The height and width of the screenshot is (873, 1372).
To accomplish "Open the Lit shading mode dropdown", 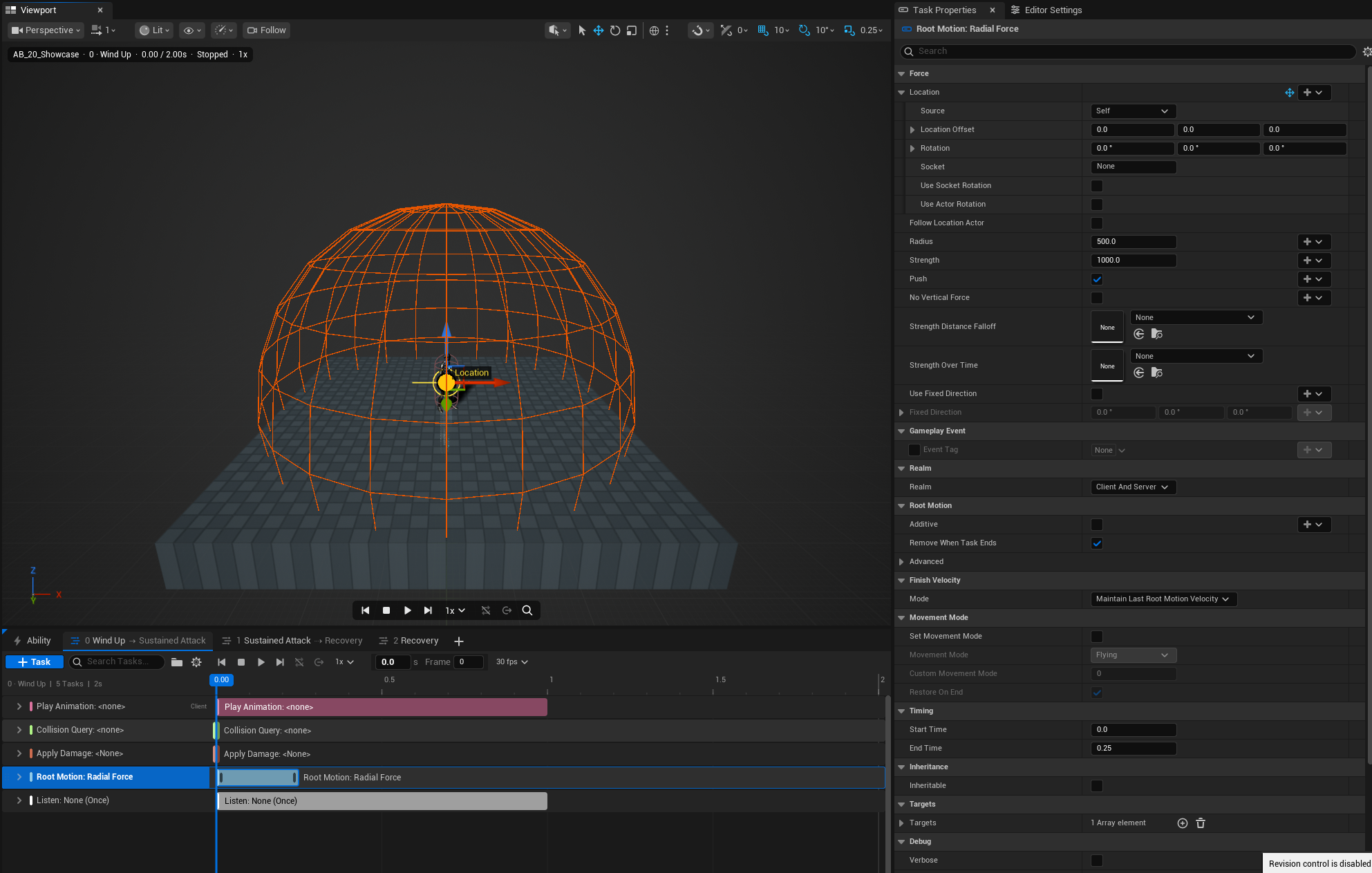I will [153, 30].
